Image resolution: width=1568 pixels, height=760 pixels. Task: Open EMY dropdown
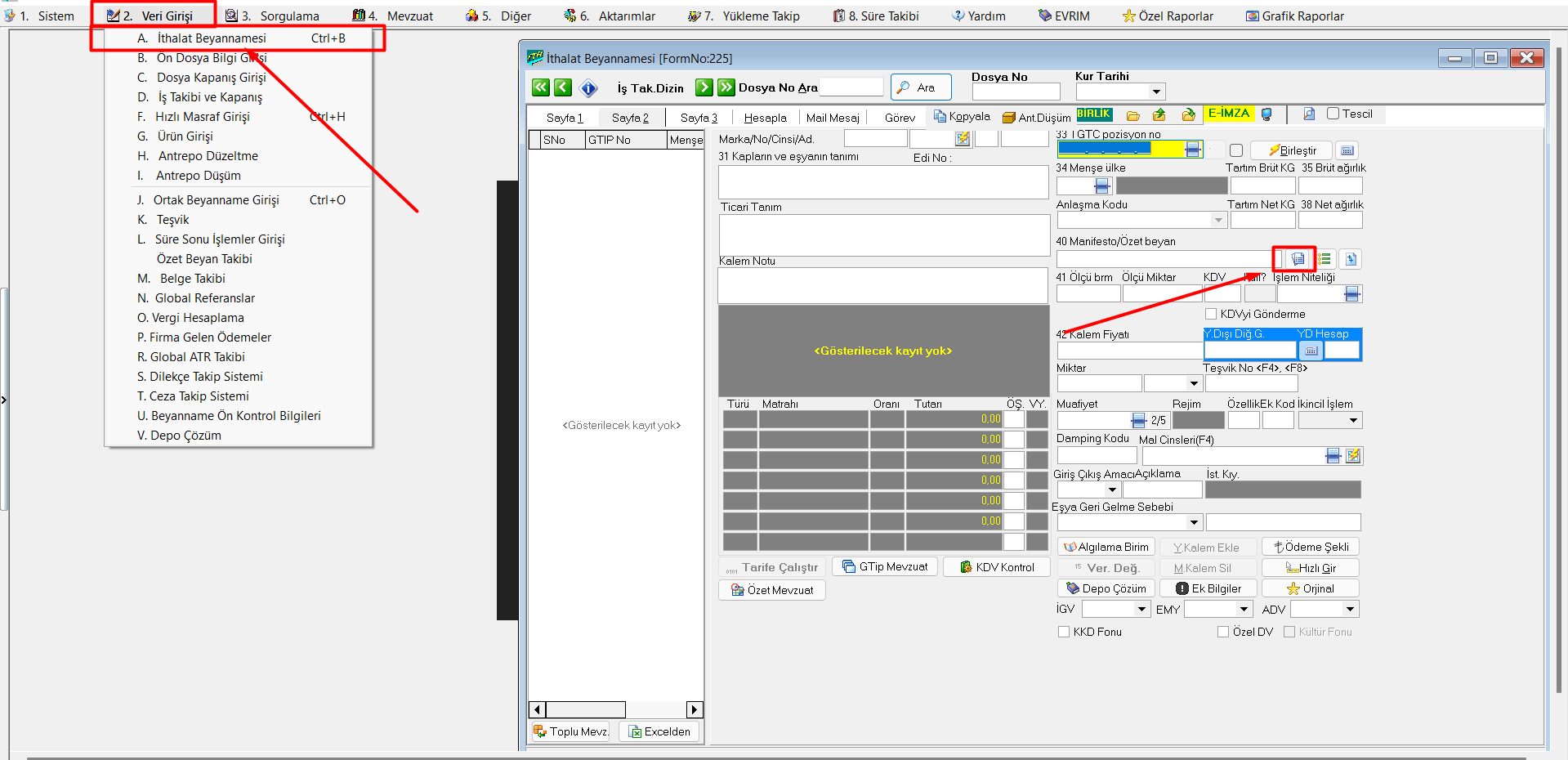(1244, 609)
